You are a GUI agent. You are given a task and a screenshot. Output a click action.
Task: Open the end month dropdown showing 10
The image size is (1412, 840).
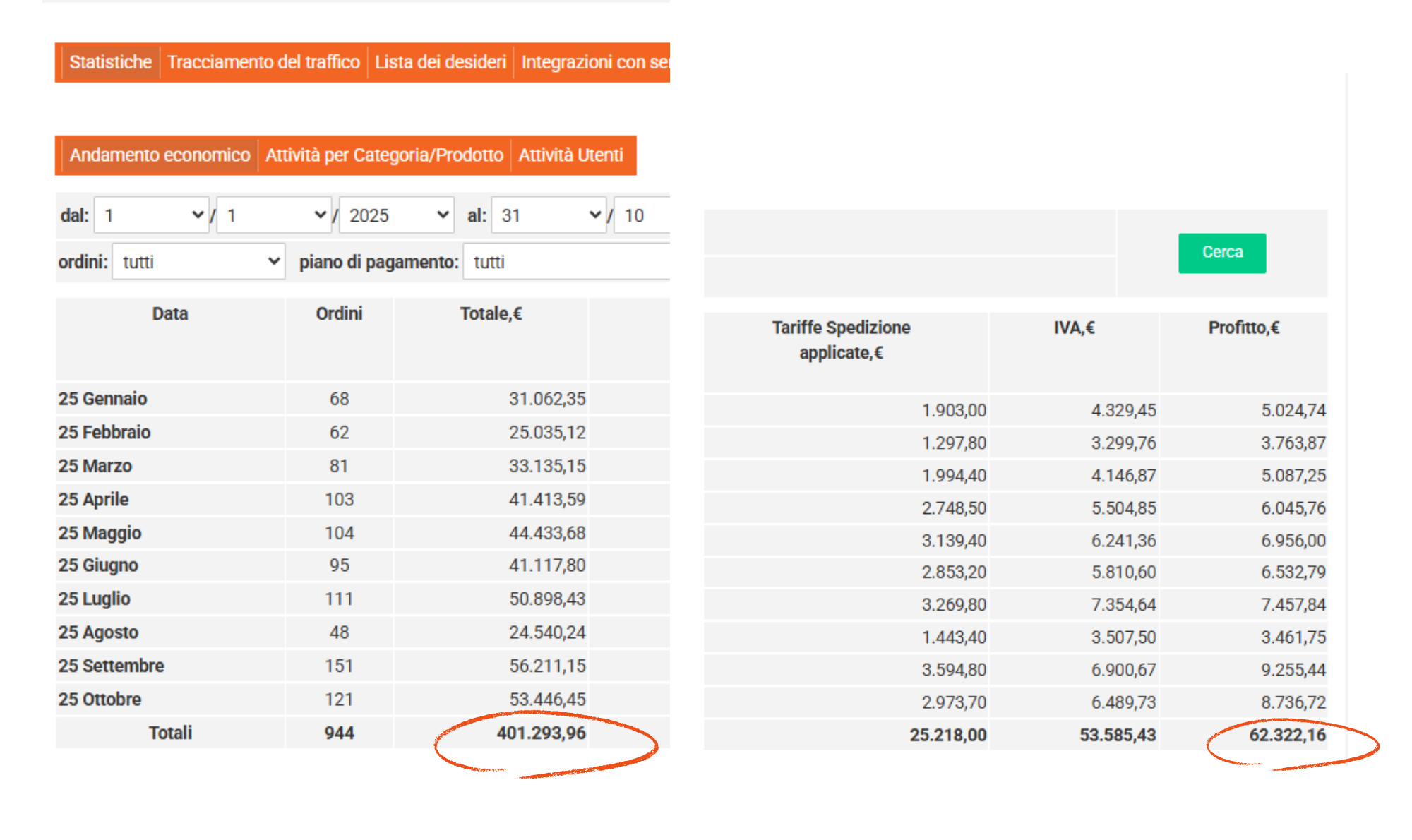(x=642, y=215)
